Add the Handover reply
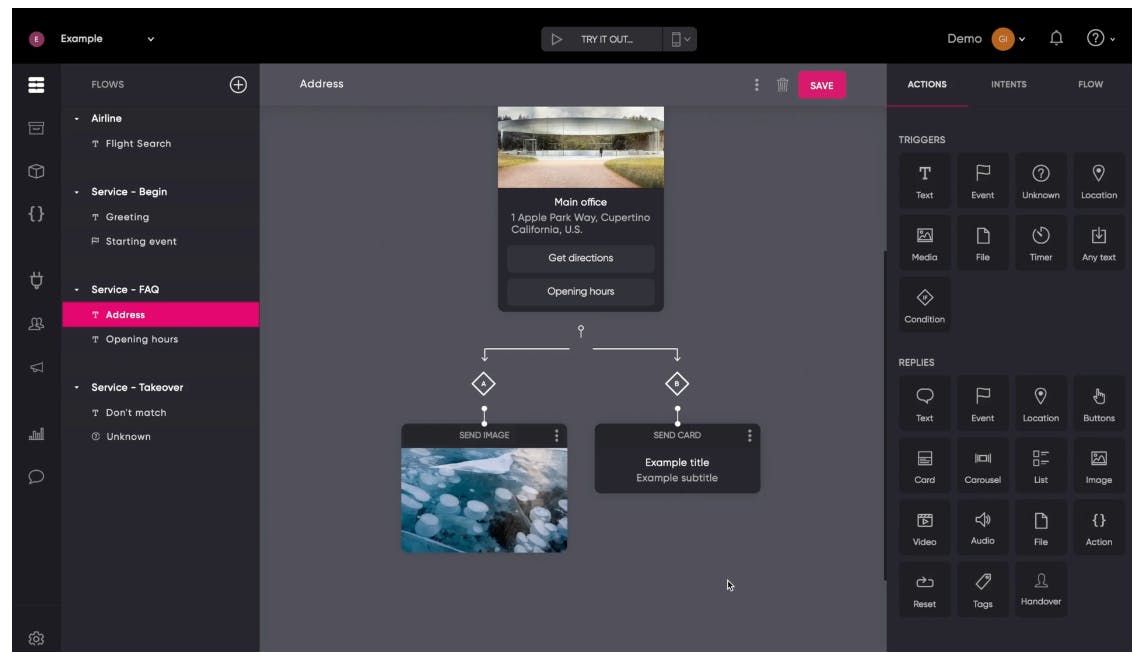Viewport: 1148px width, 670px height. 1040,590
